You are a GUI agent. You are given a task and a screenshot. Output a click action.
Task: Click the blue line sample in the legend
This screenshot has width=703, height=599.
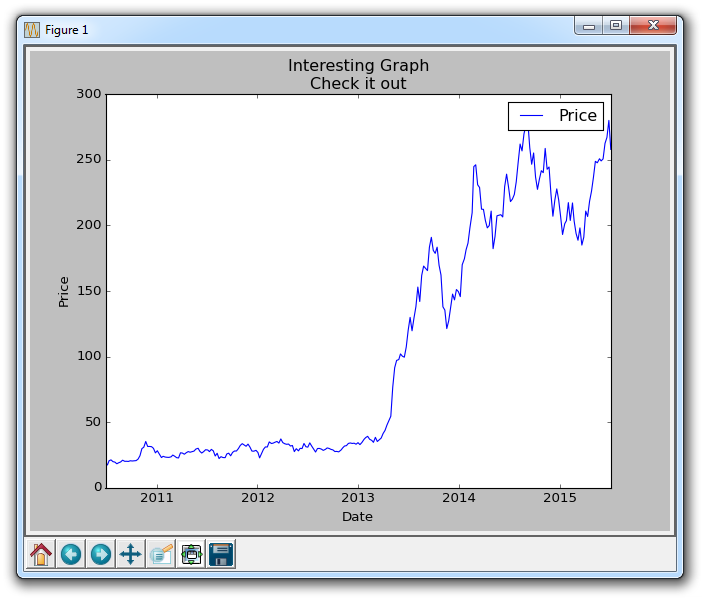pos(532,116)
